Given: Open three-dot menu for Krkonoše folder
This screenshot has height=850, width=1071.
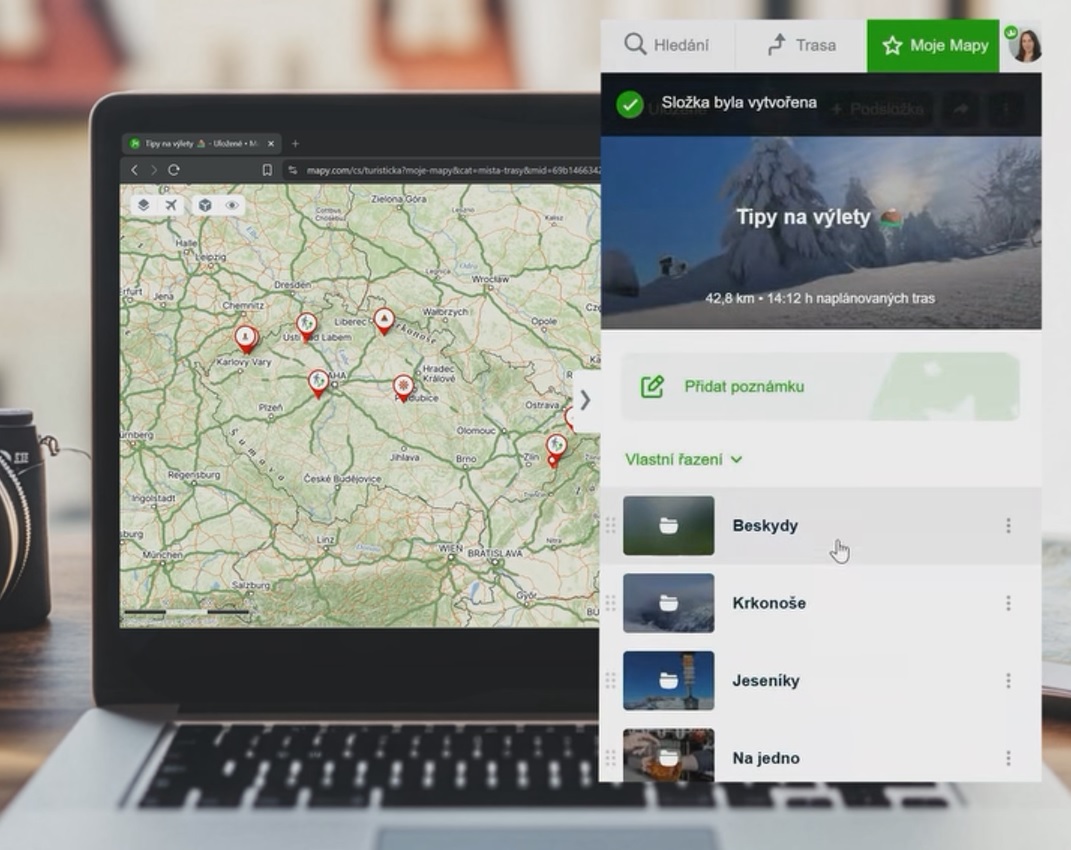Looking at the screenshot, I should pos(1008,603).
